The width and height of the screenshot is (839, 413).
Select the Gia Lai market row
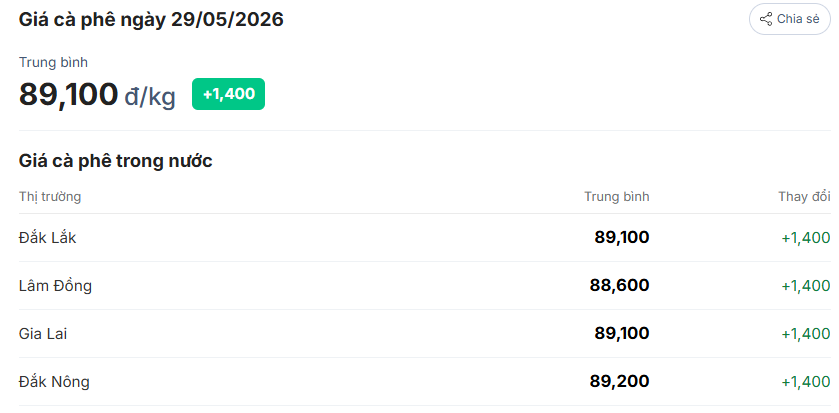tap(425, 334)
